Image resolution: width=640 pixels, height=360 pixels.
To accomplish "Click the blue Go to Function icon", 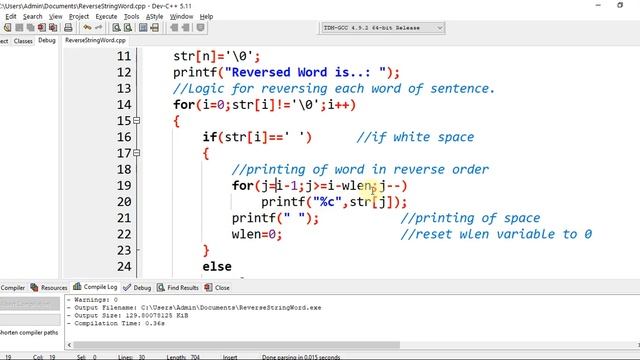I will pos(143,28).
